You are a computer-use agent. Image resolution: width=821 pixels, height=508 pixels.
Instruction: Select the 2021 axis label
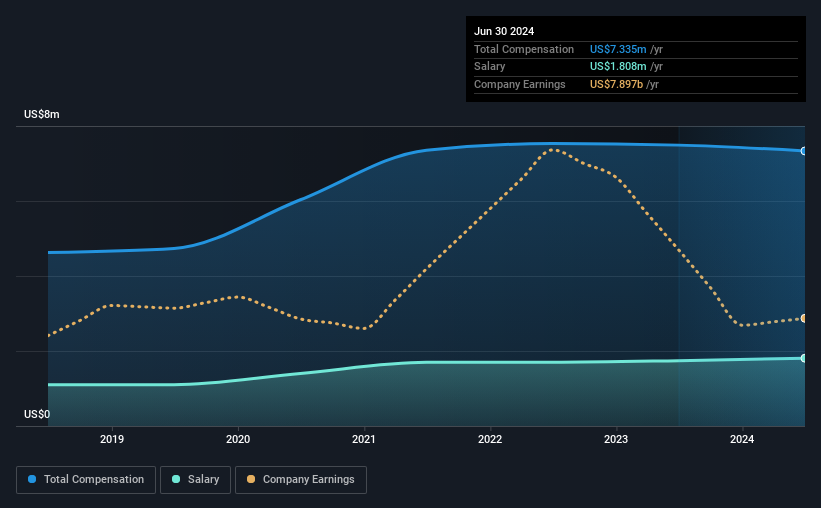(364, 439)
